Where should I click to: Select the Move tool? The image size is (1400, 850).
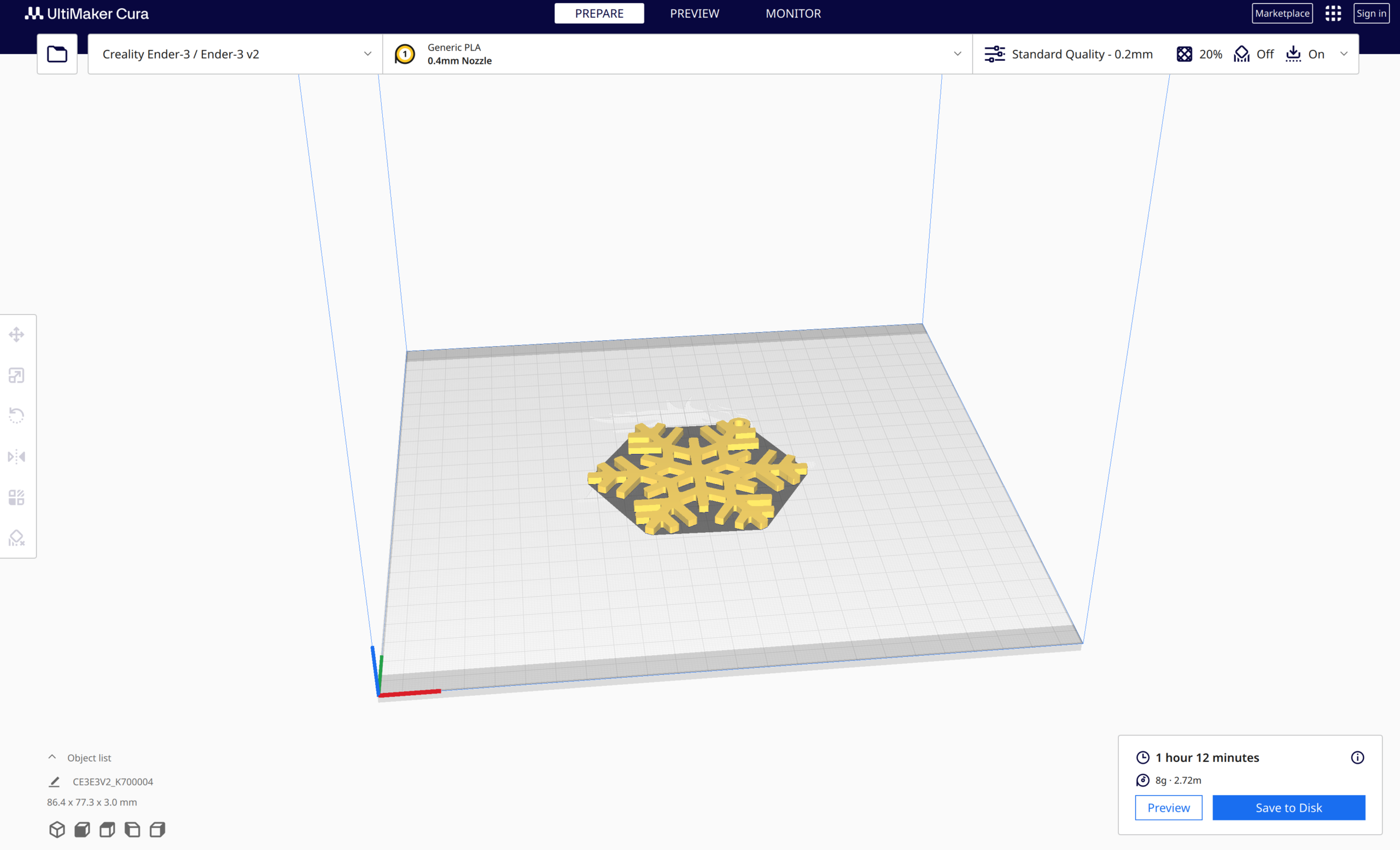pyautogui.click(x=16, y=334)
